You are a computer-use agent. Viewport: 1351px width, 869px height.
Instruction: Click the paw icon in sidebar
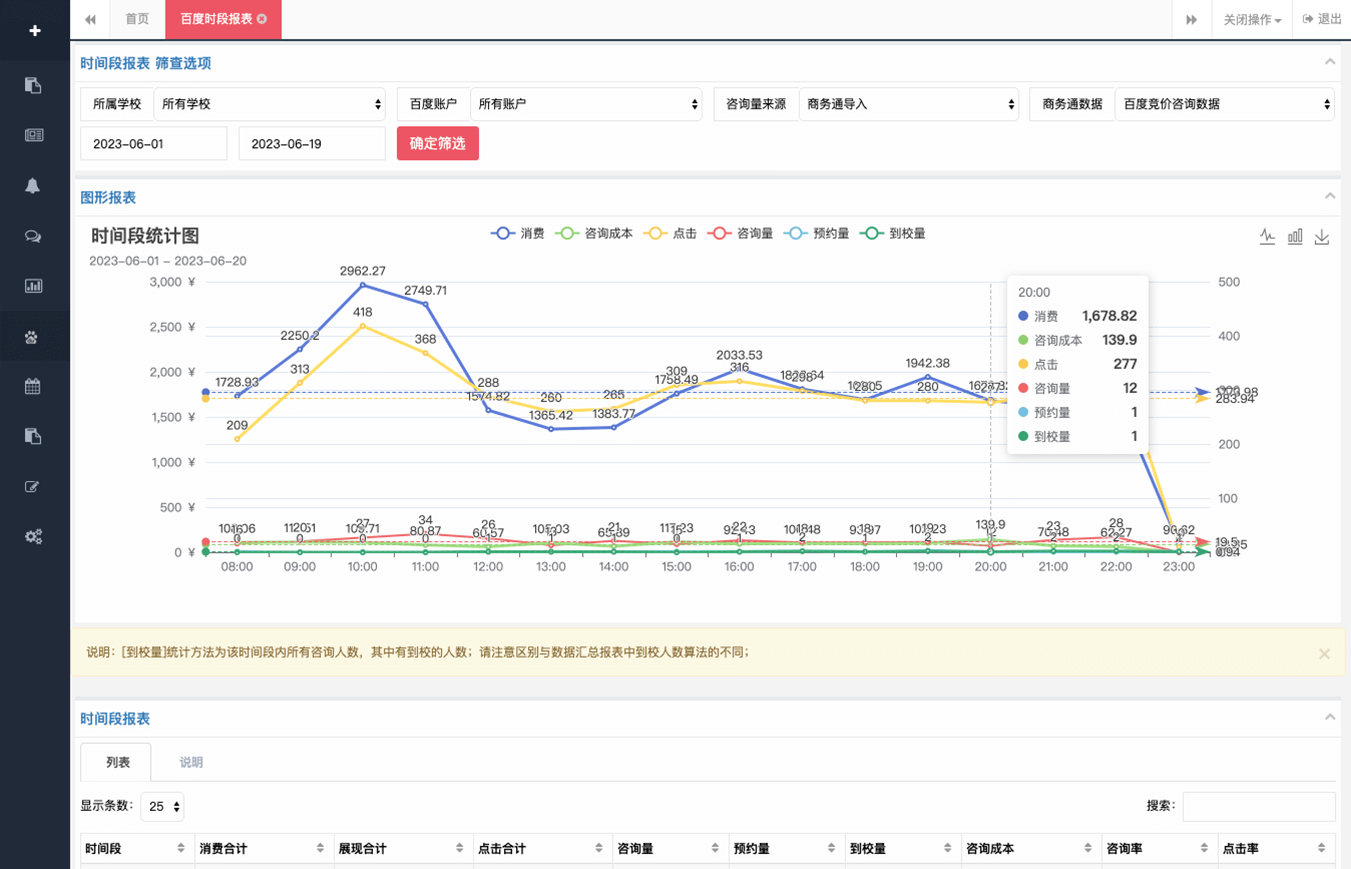[33, 337]
